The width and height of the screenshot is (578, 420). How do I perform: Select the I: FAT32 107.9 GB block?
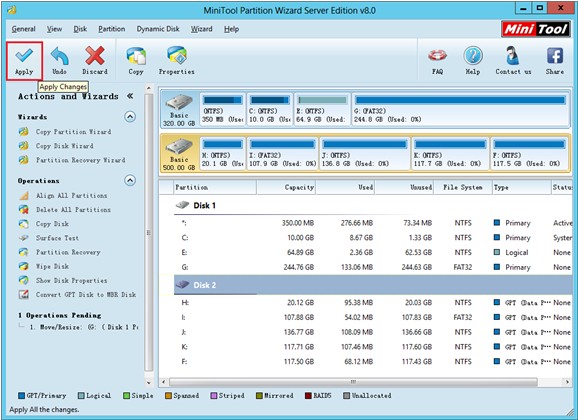[x=282, y=154]
